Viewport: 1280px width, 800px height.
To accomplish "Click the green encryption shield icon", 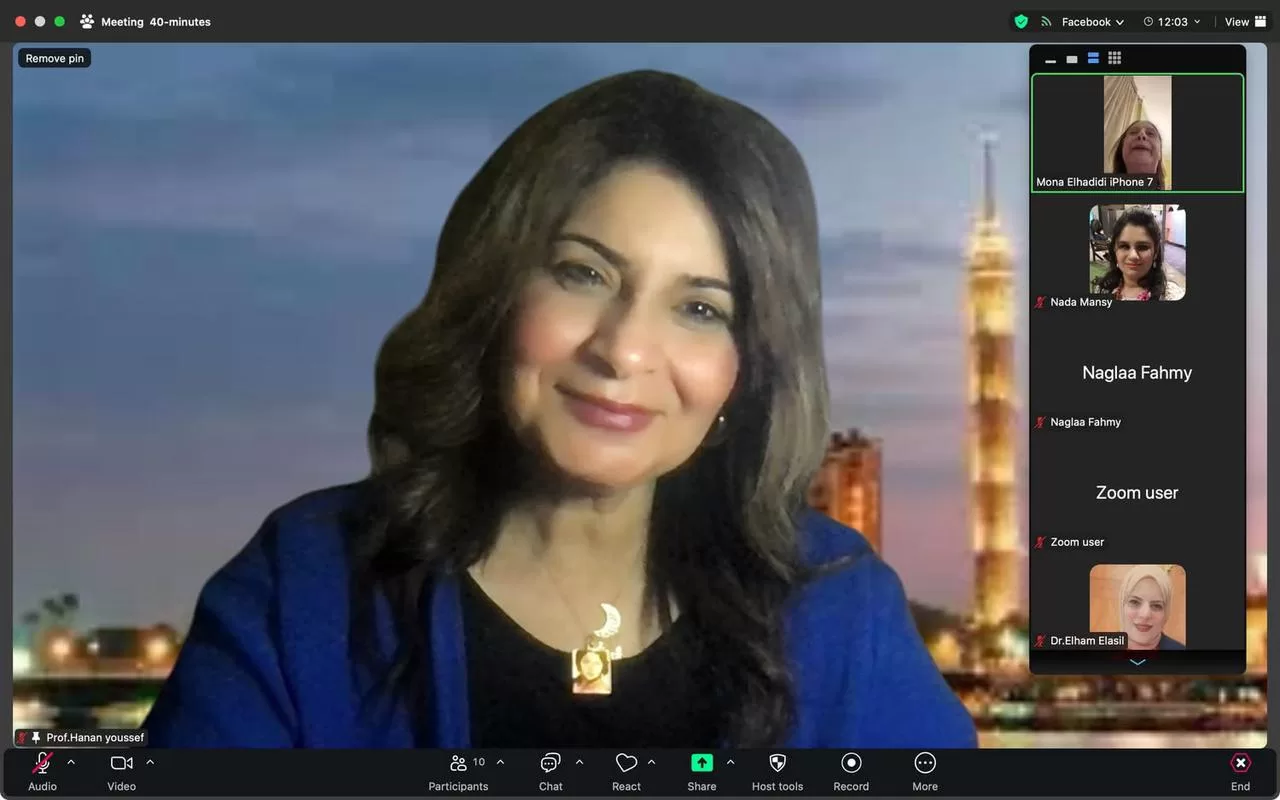I will (x=1021, y=21).
